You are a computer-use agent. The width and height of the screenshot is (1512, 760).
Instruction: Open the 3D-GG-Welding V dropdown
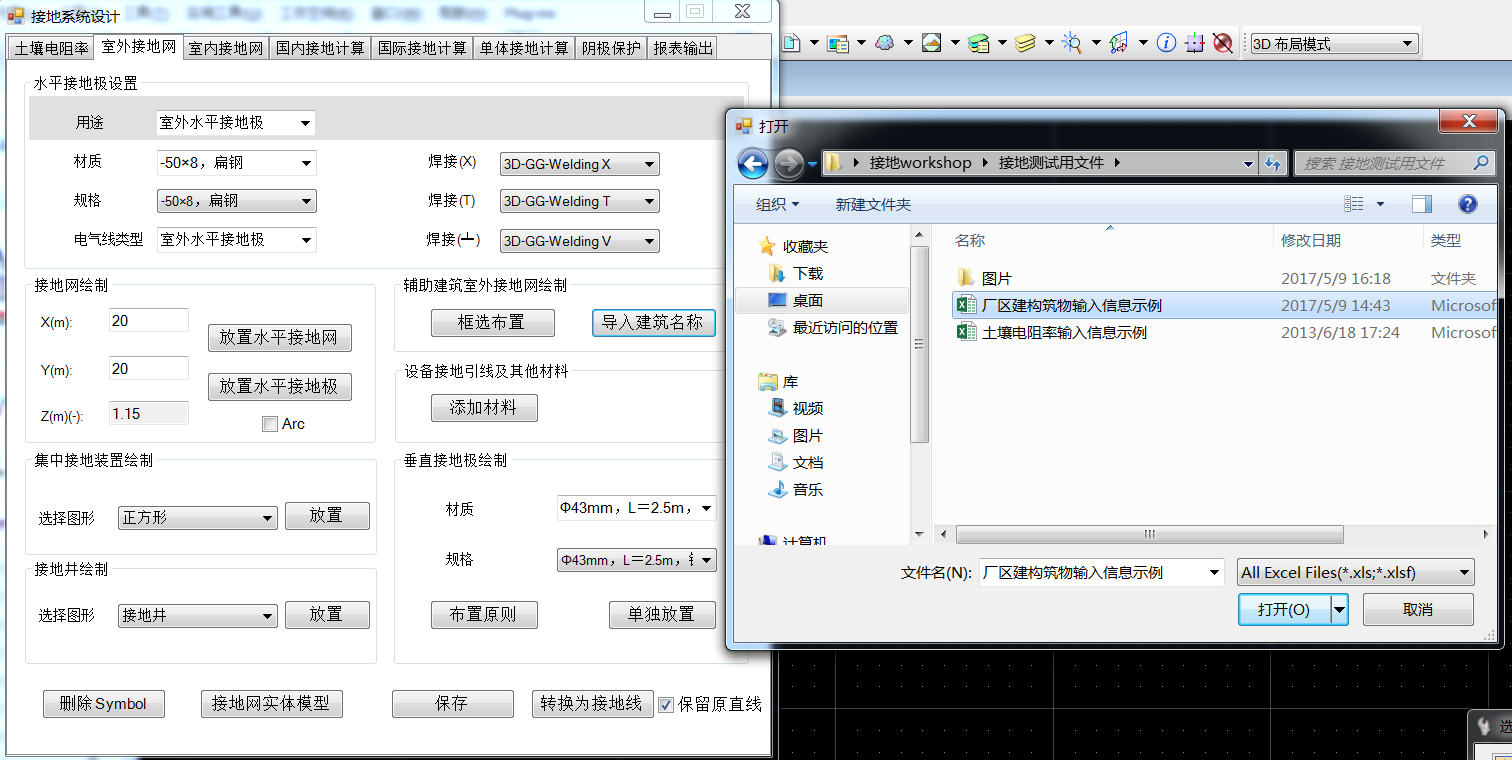pos(580,241)
